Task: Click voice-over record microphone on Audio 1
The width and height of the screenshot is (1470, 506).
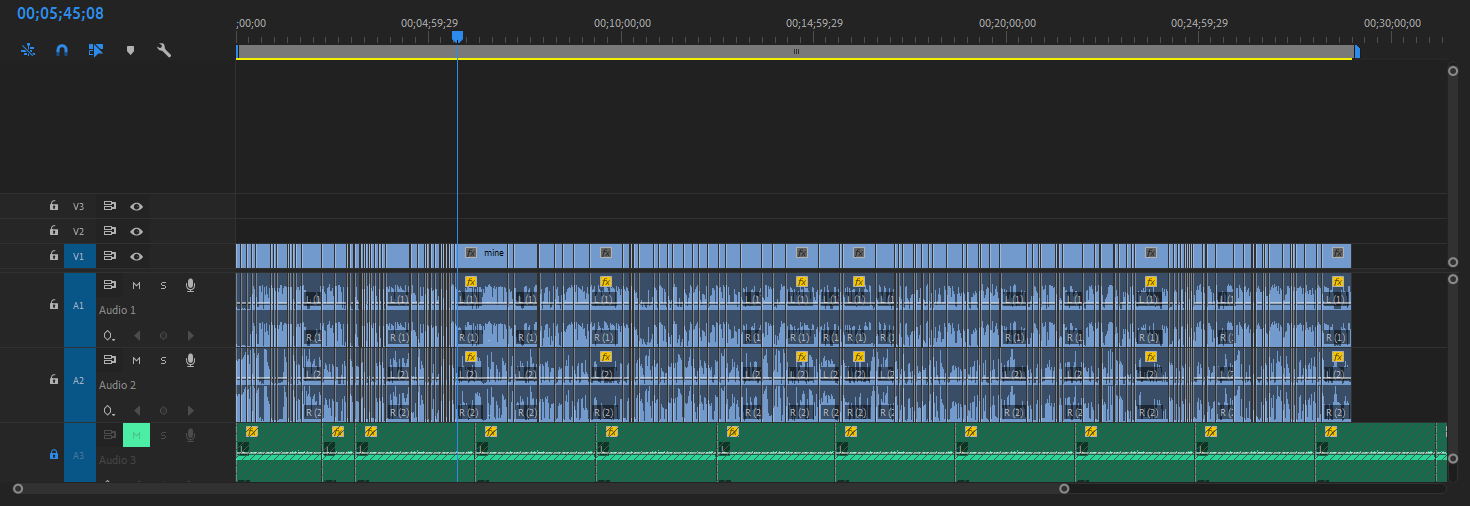Action: click(x=190, y=286)
